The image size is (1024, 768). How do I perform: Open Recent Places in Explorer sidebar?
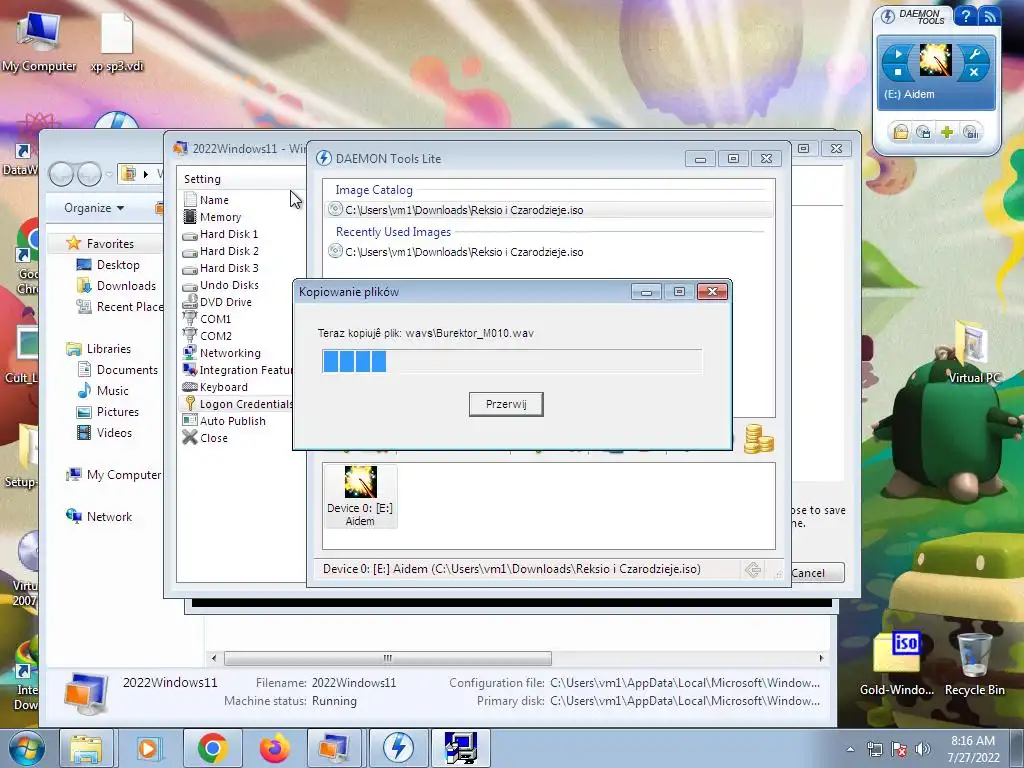pos(120,306)
